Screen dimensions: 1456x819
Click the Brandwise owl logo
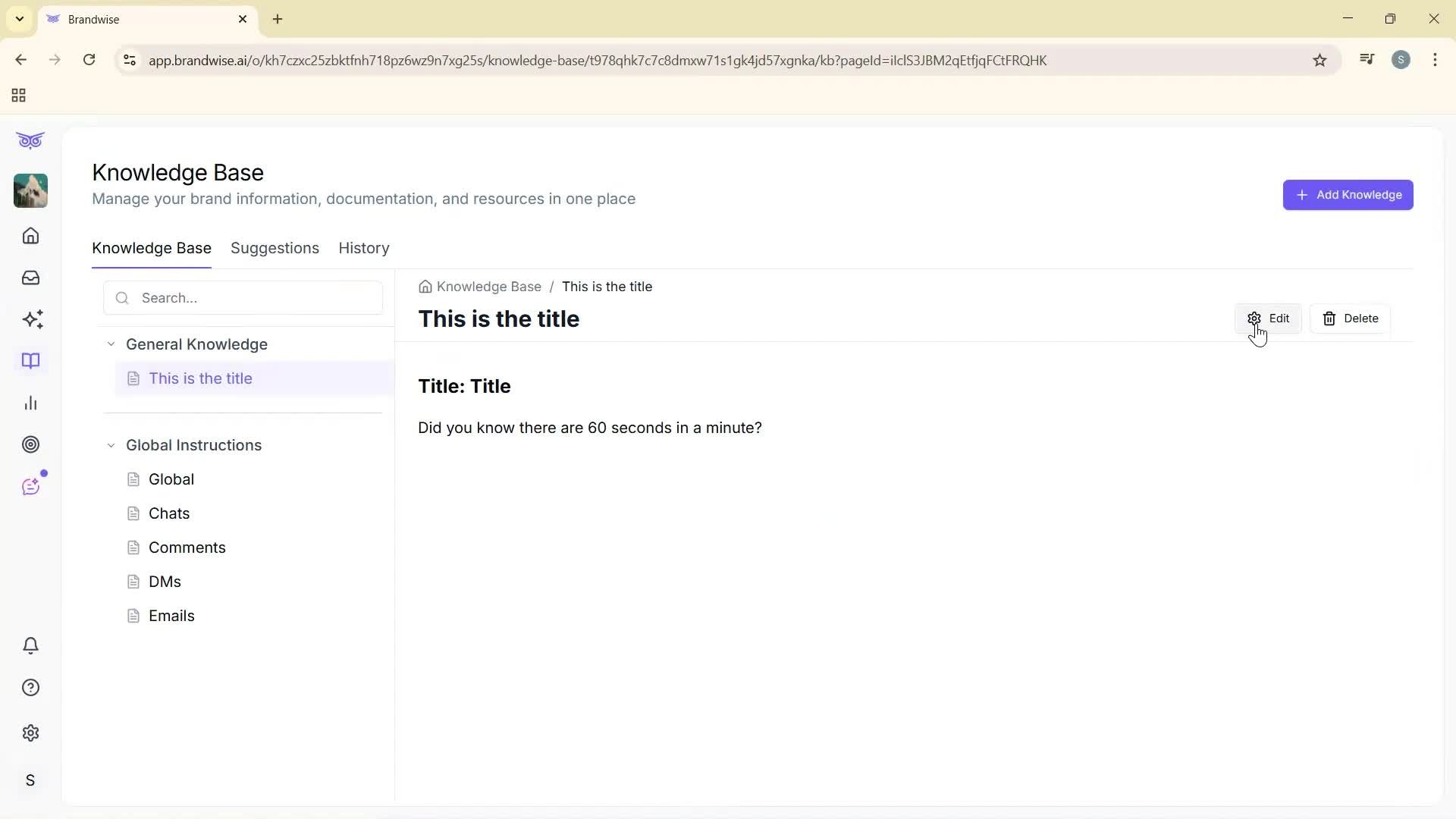[30, 140]
